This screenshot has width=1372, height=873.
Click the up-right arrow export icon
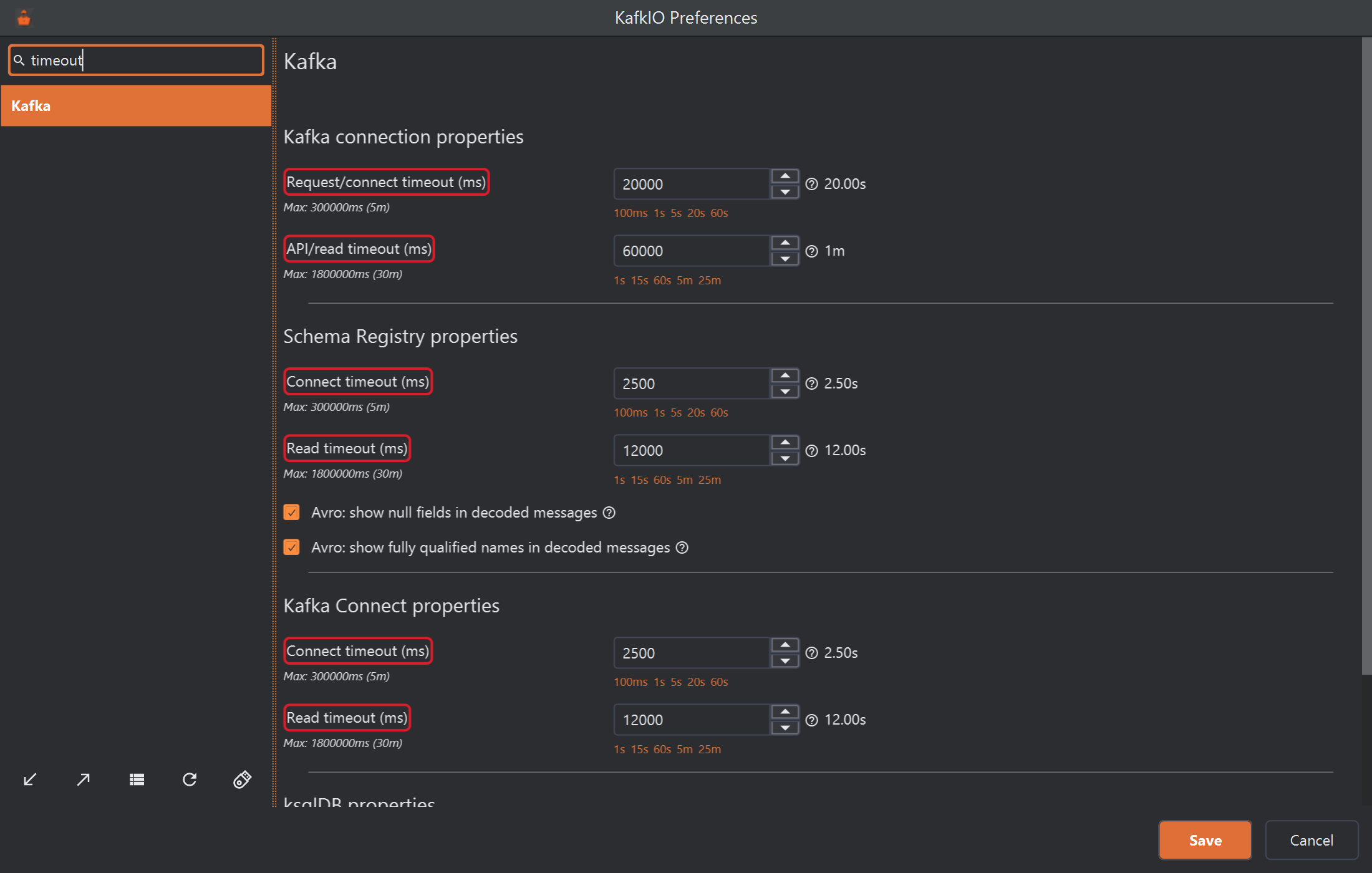83,779
